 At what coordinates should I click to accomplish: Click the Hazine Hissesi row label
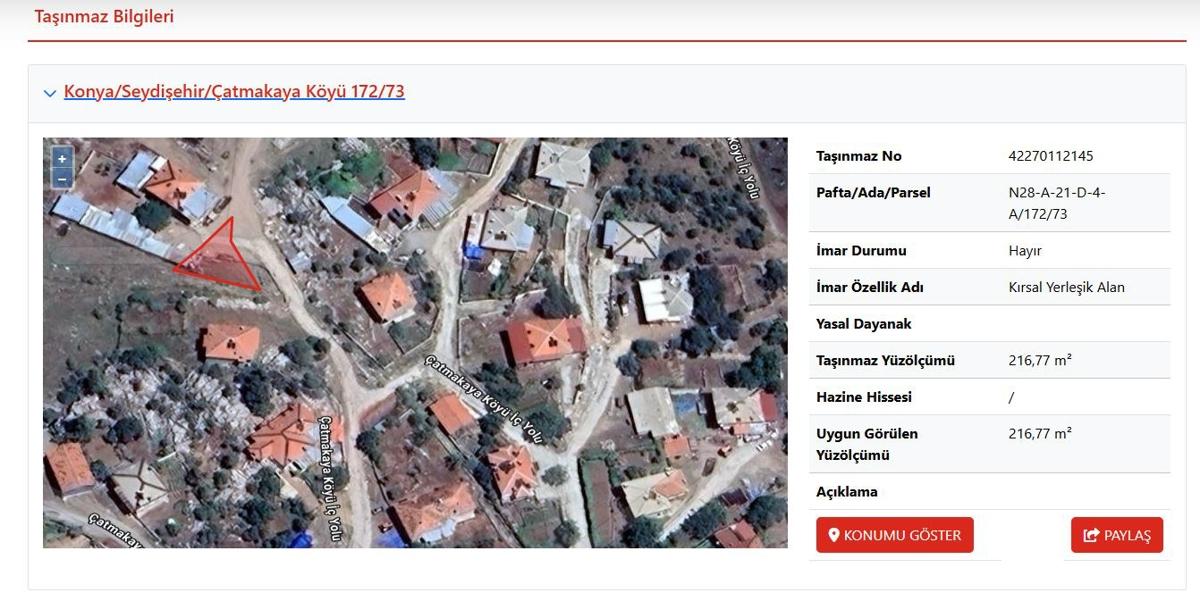864,397
